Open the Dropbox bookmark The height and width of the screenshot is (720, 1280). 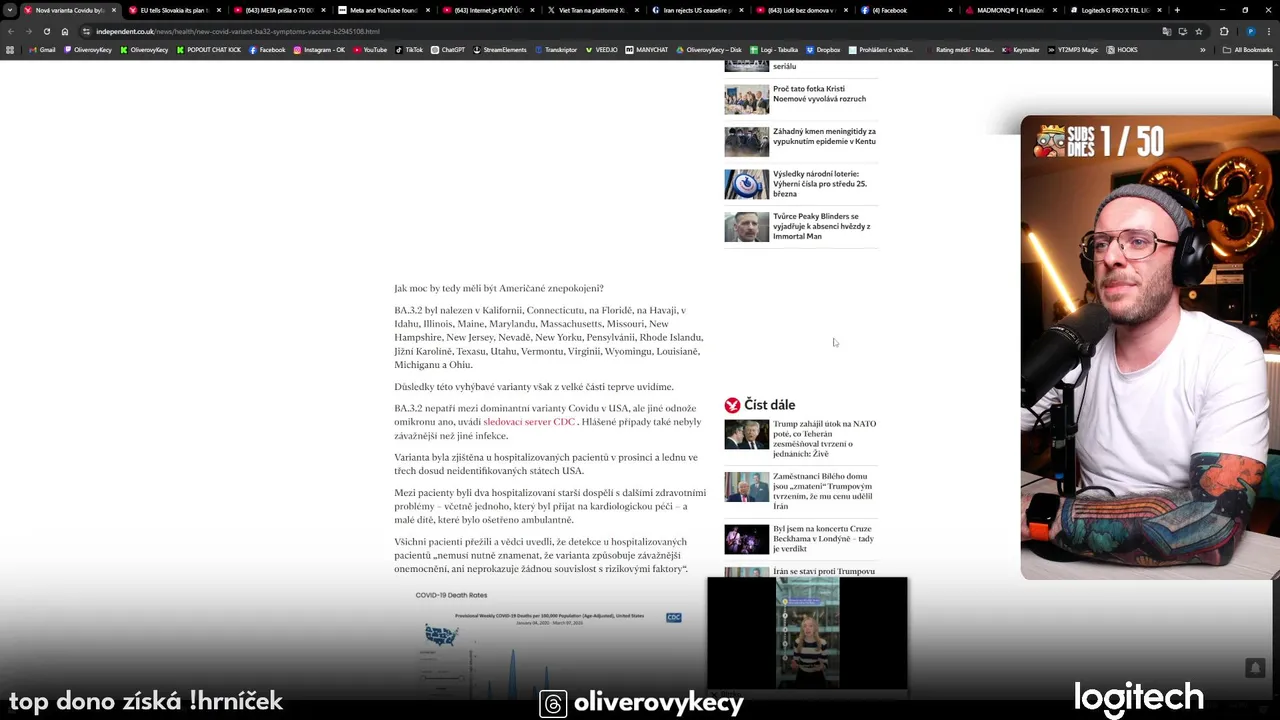[823, 49]
